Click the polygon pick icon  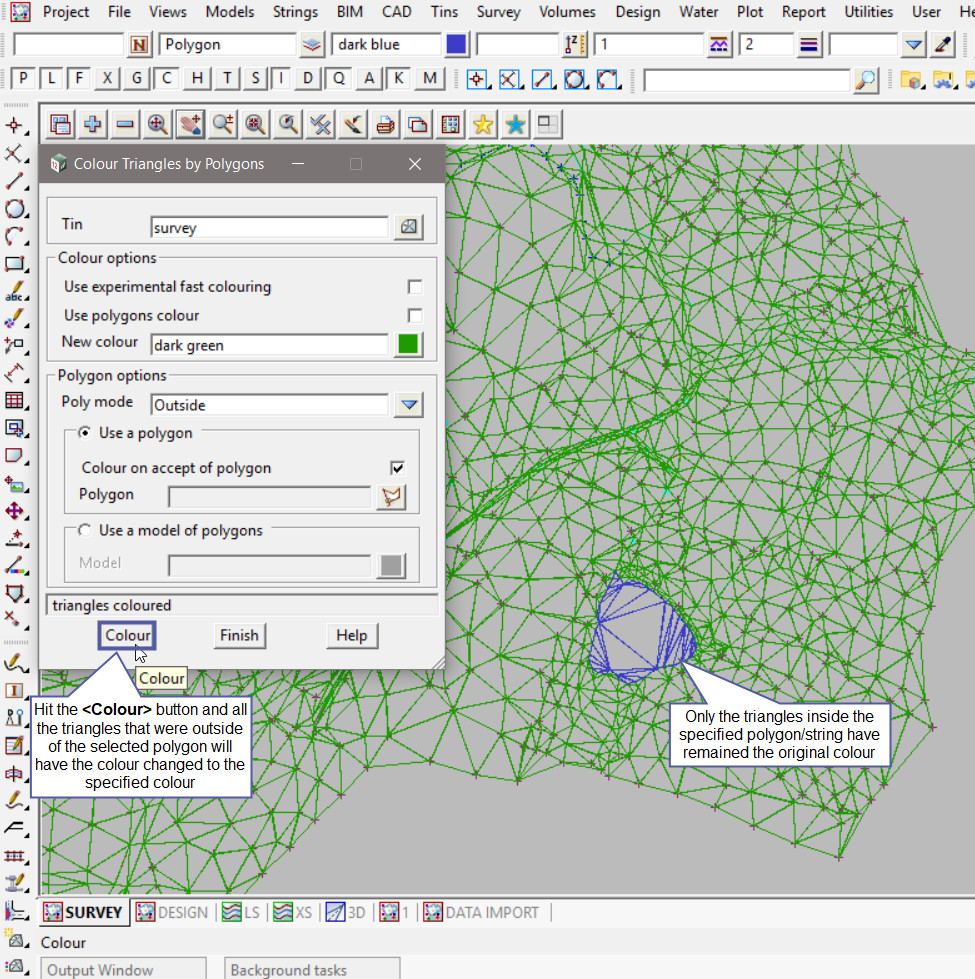pos(391,496)
